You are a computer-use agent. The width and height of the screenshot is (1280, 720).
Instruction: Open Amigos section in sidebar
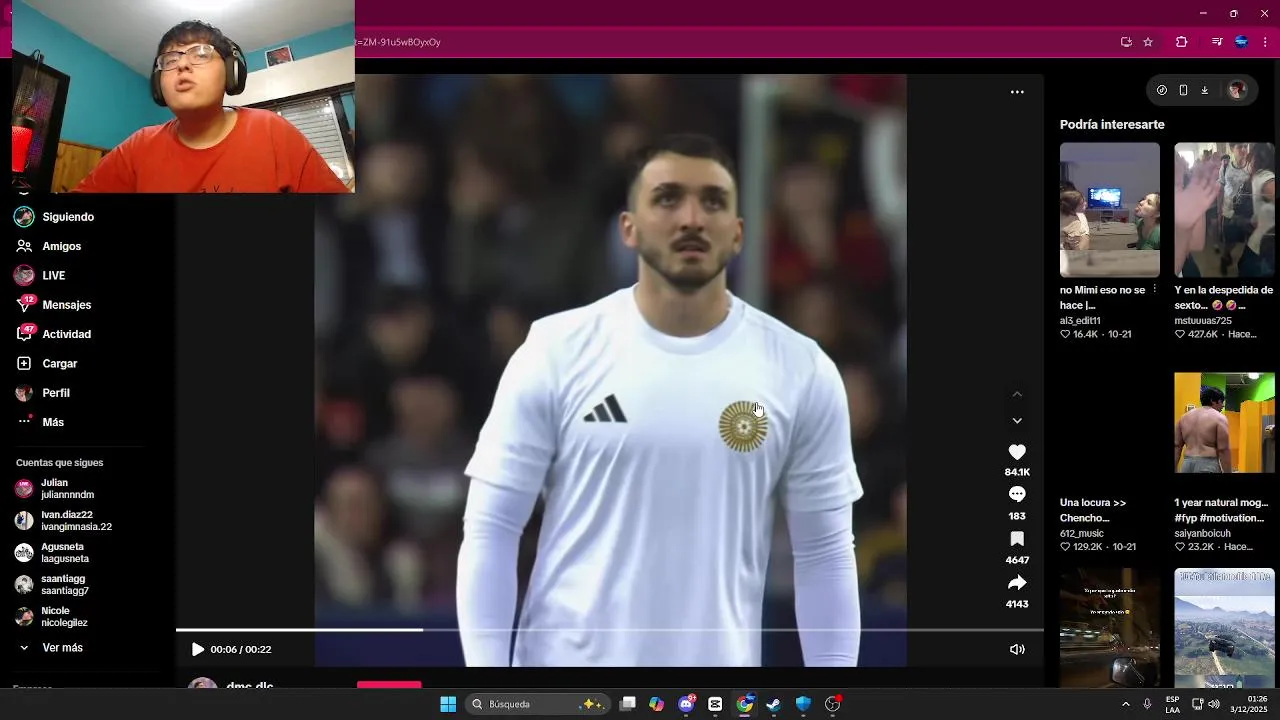pos(62,246)
